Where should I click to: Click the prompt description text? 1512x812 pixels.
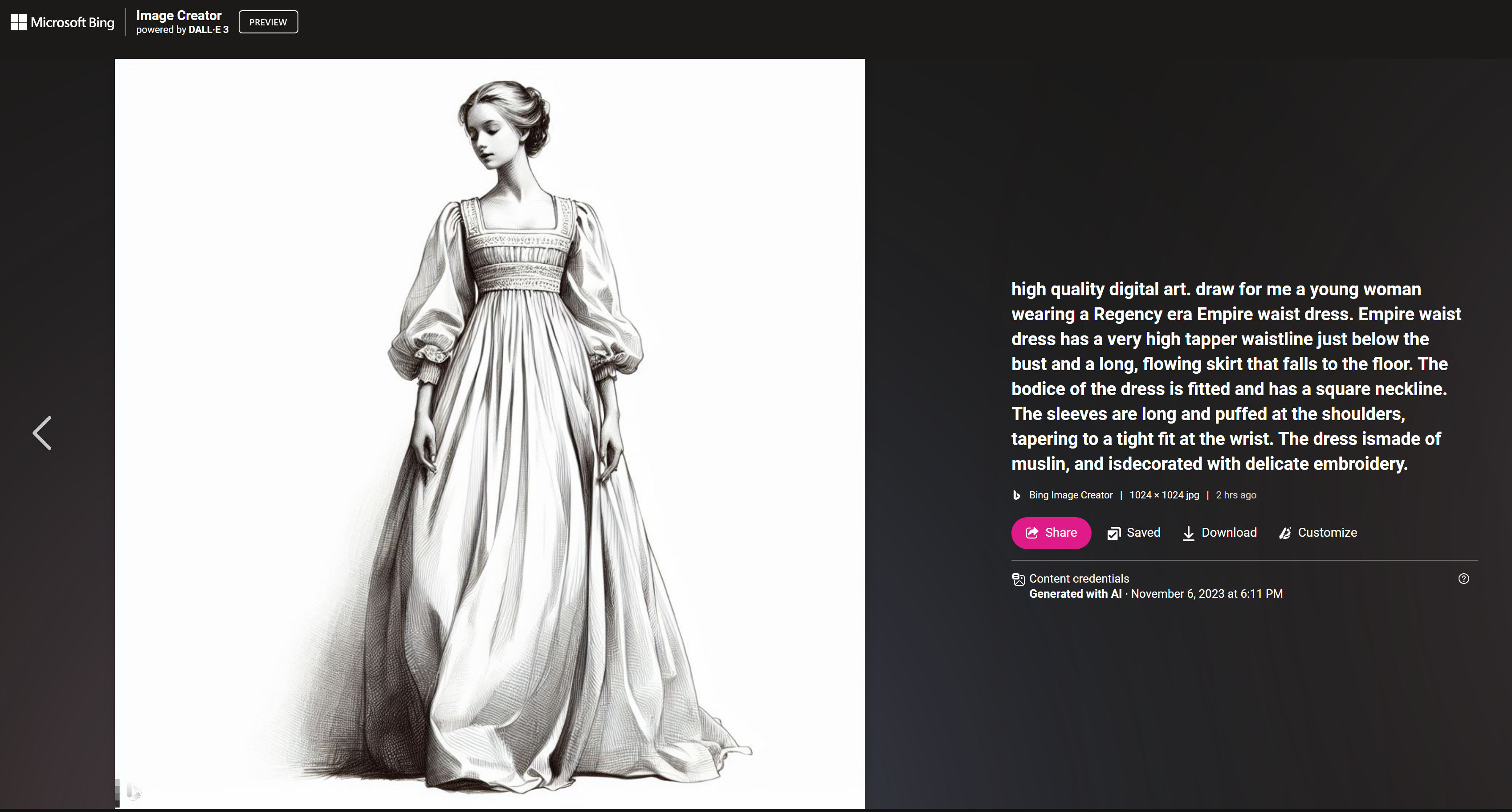(1235, 376)
